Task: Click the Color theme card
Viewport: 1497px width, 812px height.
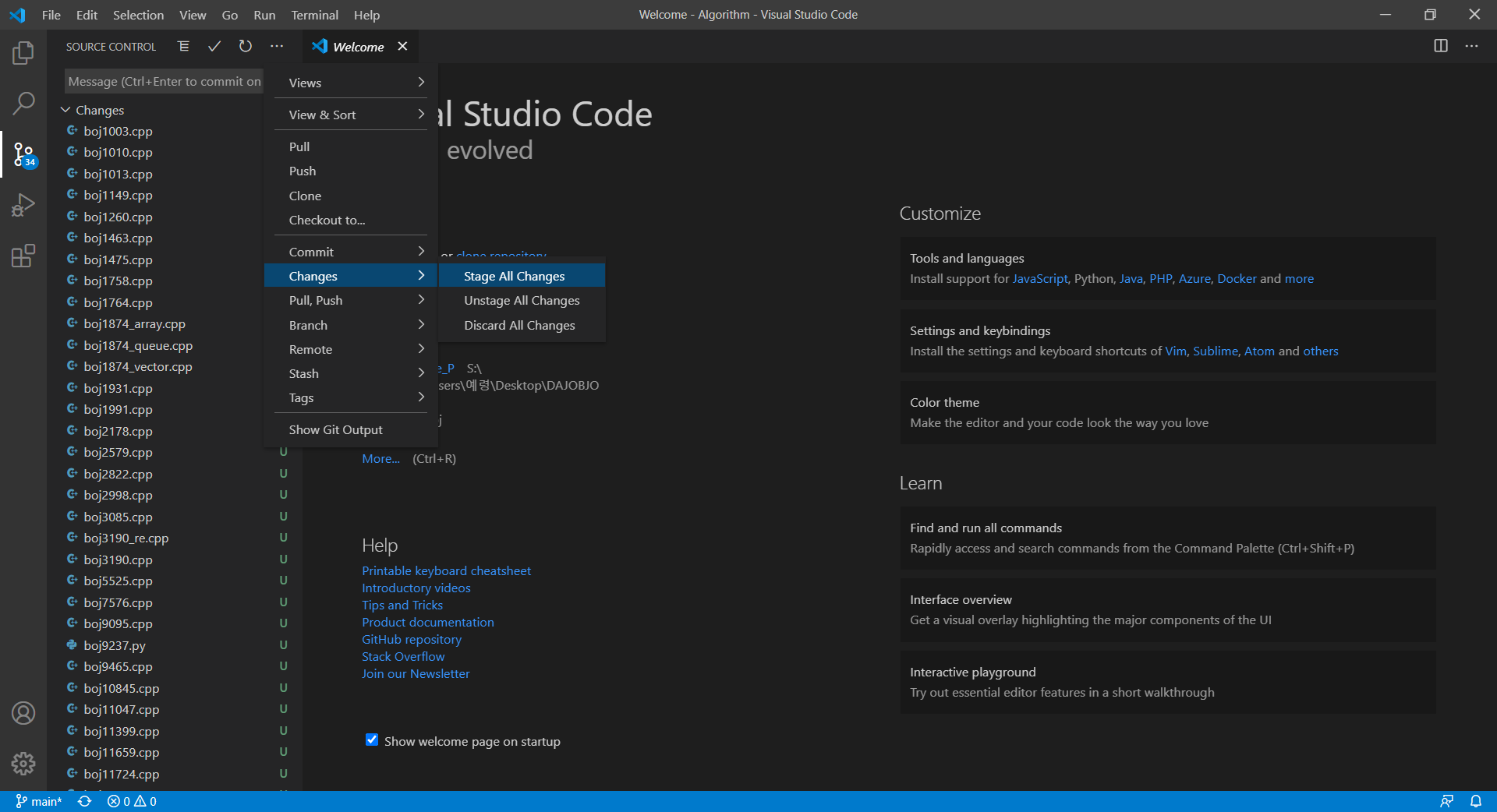Action: pyautogui.click(x=1168, y=412)
